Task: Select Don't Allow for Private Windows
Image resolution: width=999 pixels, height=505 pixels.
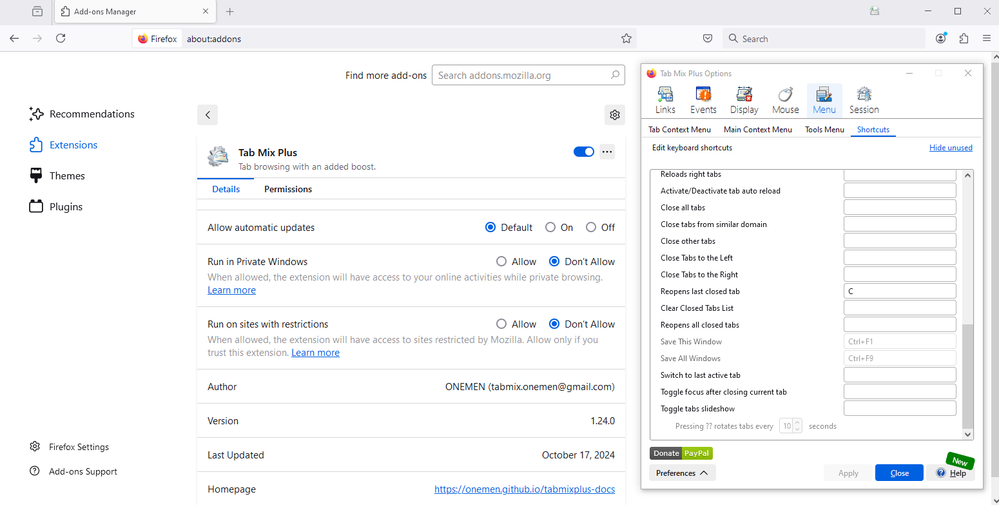Action: click(554, 262)
